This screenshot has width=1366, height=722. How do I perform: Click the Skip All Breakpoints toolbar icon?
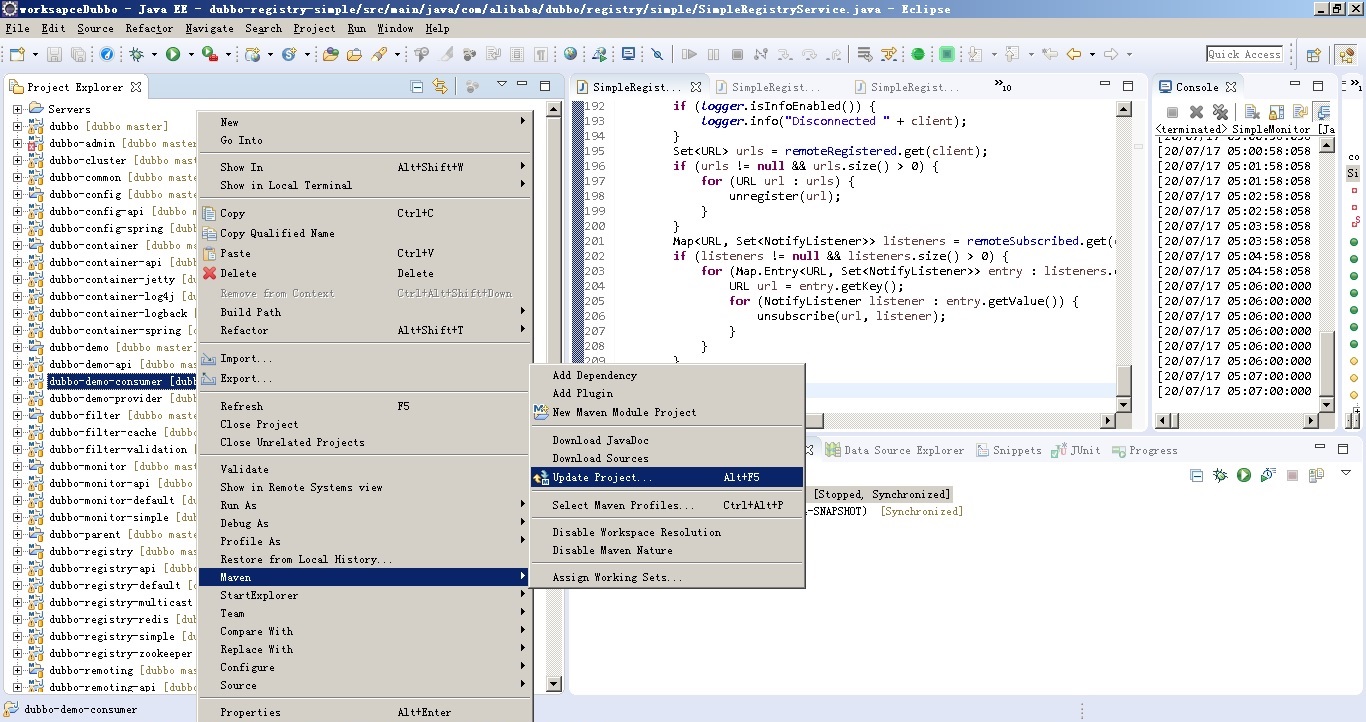click(657, 54)
